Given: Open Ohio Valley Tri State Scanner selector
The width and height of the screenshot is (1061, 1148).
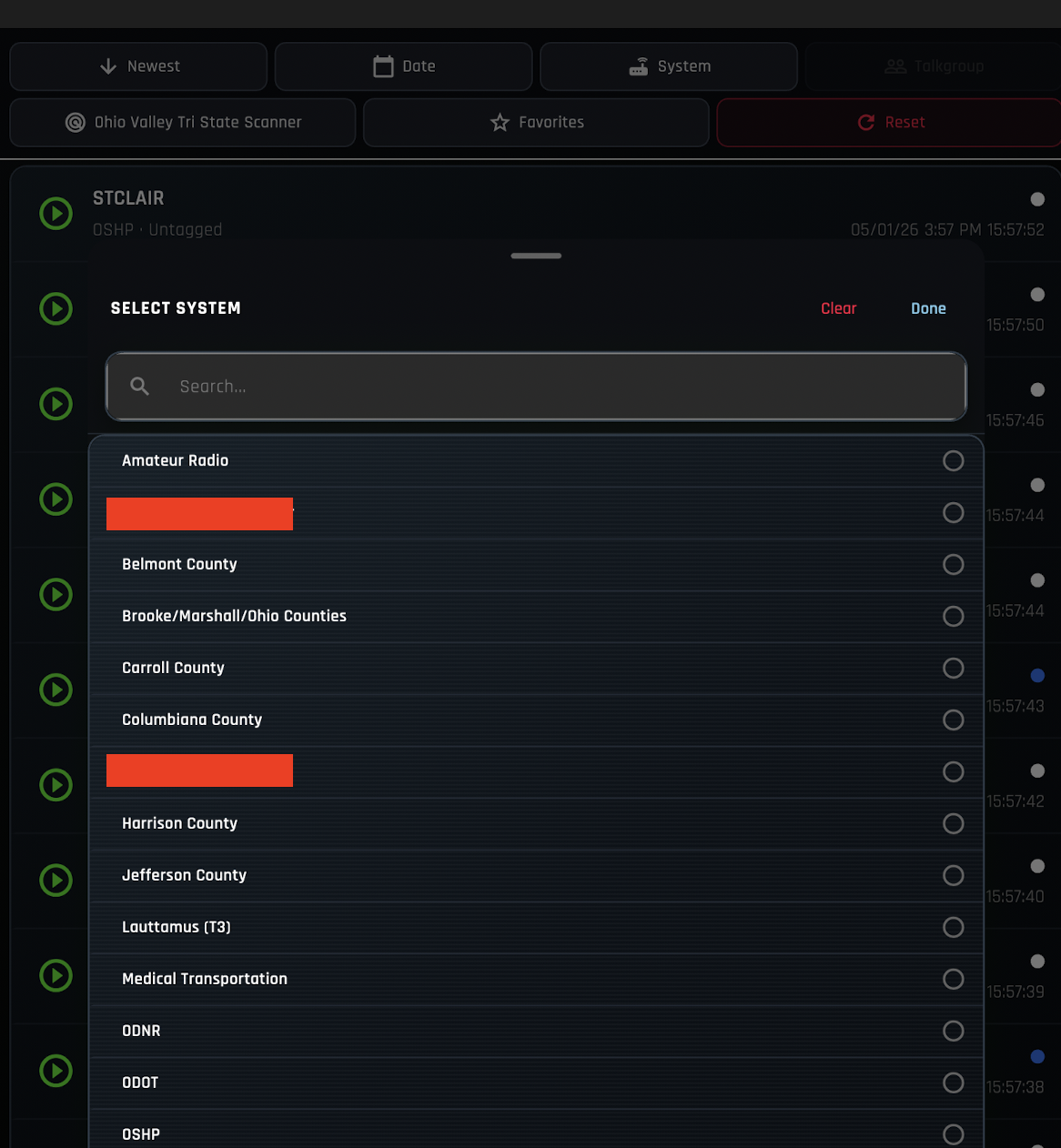Looking at the screenshot, I should pos(183,122).
